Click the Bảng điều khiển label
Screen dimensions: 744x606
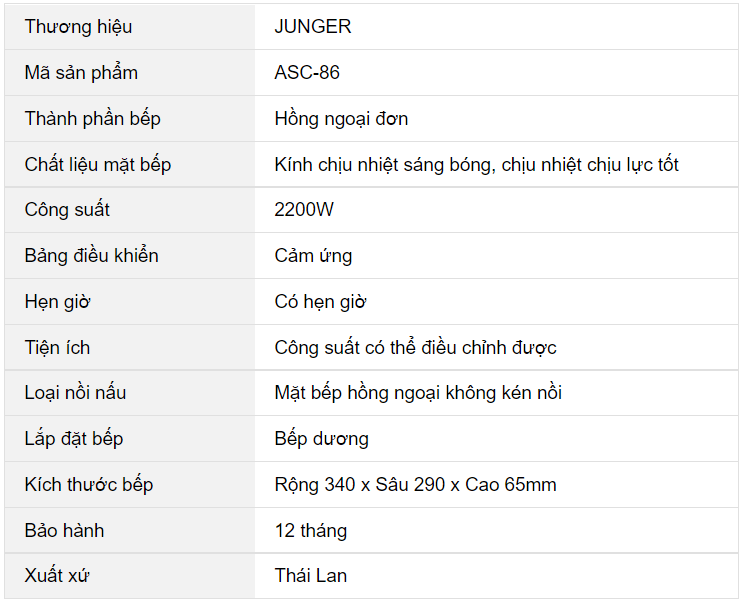pyautogui.click(x=92, y=256)
